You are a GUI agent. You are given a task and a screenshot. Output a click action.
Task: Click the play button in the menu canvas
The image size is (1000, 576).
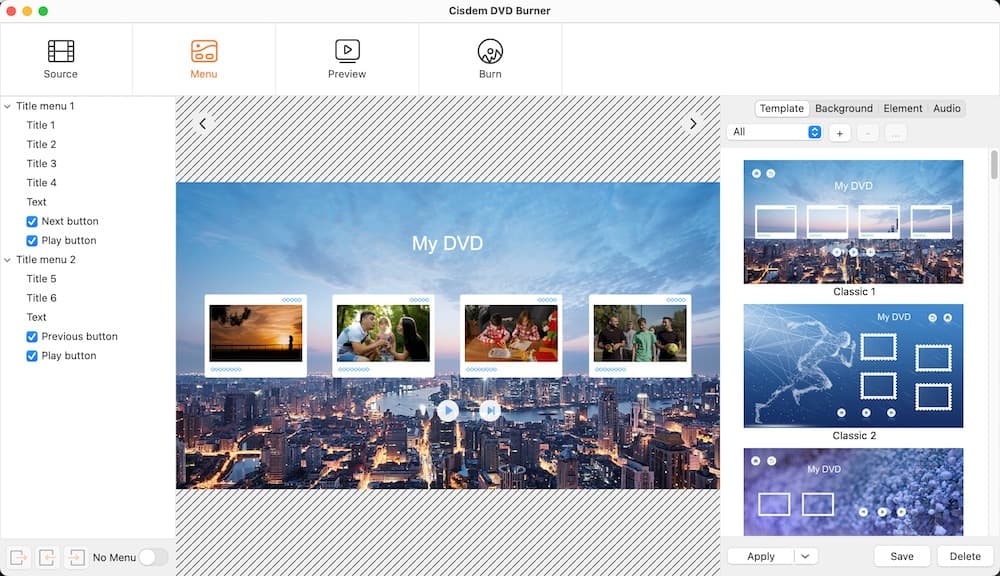coord(448,410)
